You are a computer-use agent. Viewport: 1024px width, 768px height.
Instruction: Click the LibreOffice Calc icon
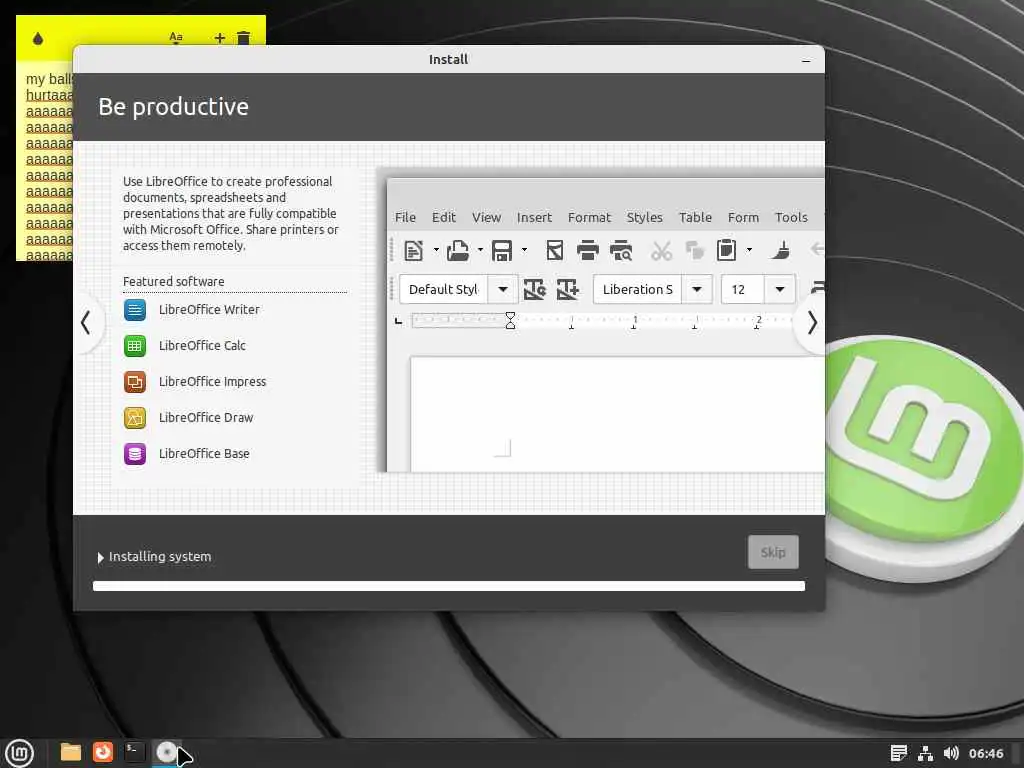135,345
